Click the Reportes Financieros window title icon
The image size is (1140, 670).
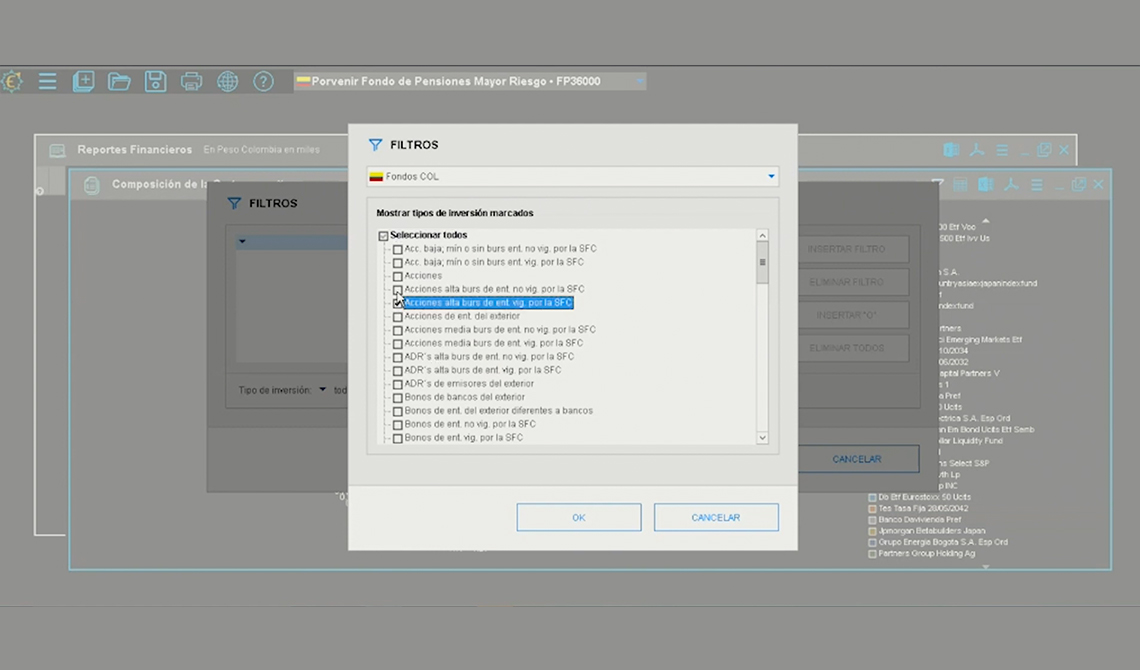(57, 150)
